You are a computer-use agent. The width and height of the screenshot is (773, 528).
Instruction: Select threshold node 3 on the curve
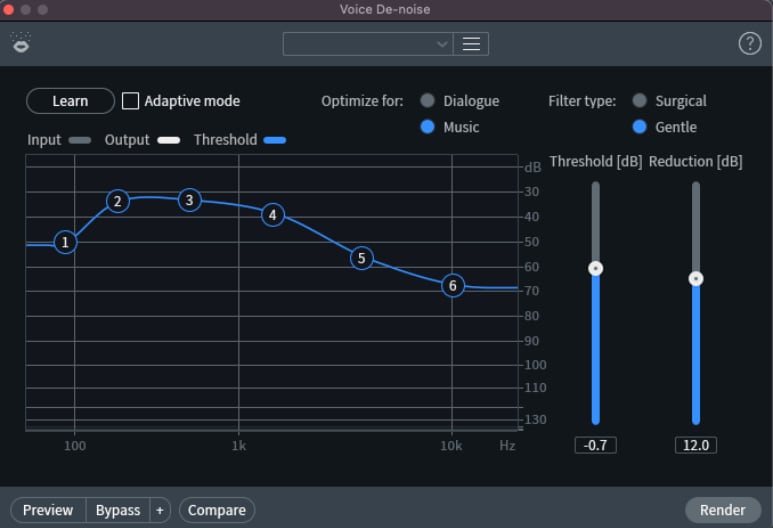click(x=189, y=200)
